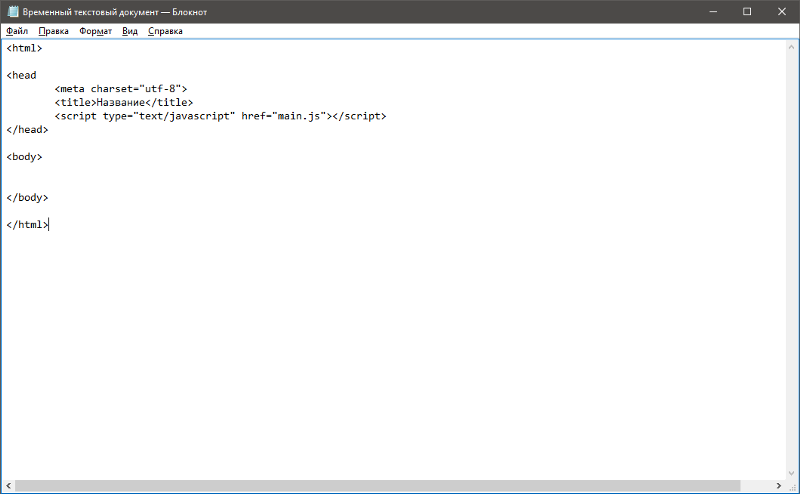Open the Формат menu
This screenshot has width=800, height=494.
(x=96, y=31)
